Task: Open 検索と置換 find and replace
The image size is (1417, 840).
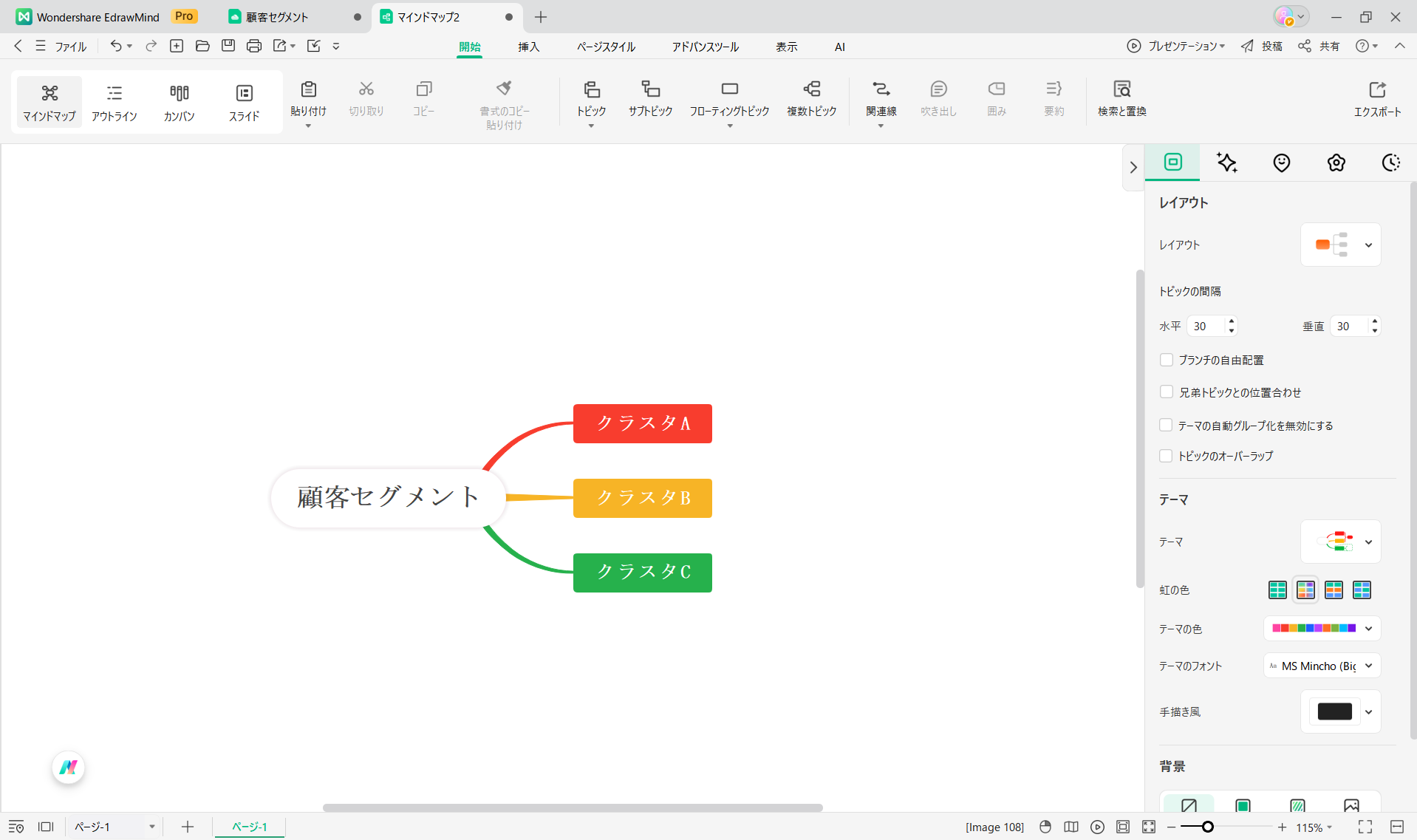Action: coord(1121,98)
